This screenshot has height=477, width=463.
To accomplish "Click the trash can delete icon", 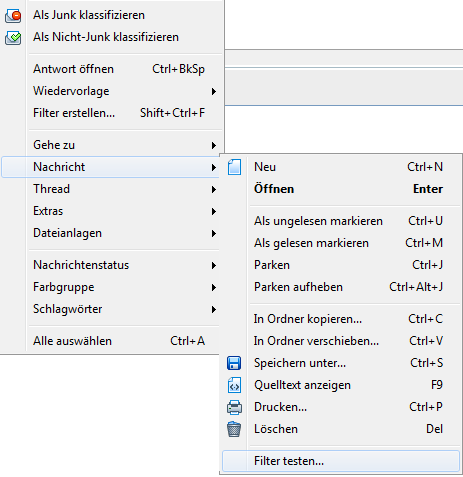I will 234,429.
